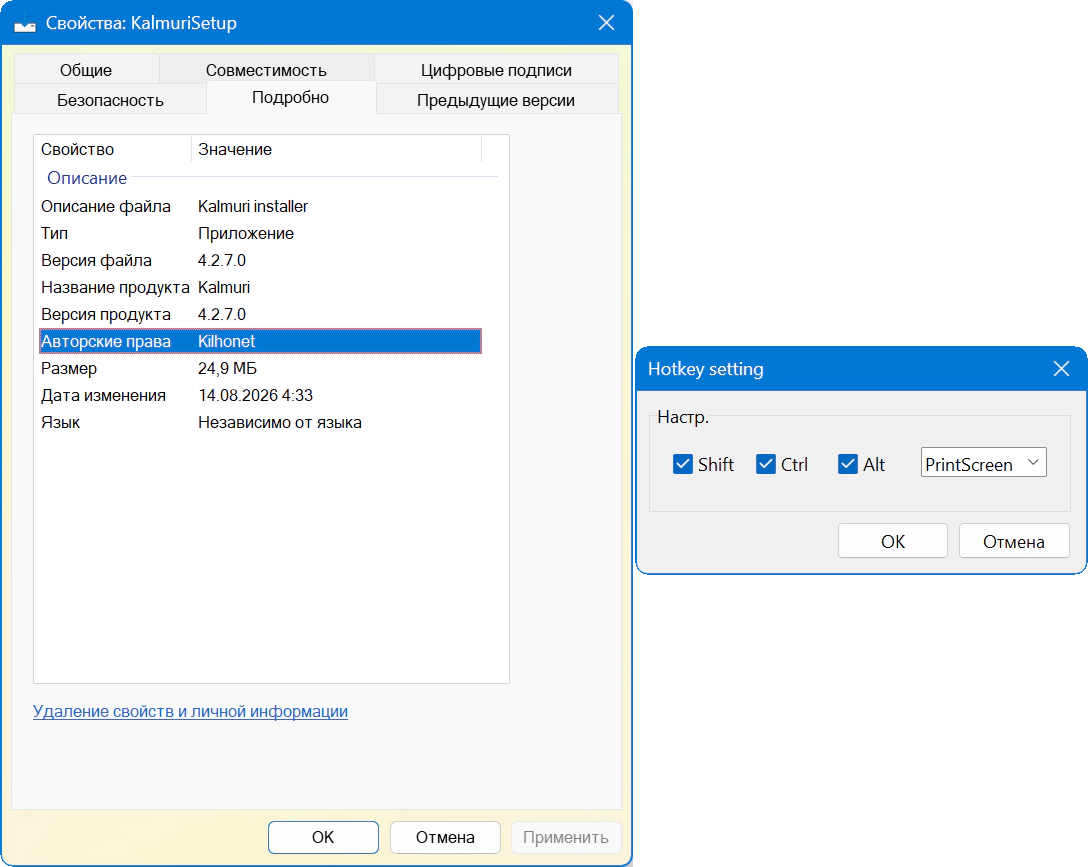
Task: Click the Kalmuri installer value
Action: pos(253,206)
